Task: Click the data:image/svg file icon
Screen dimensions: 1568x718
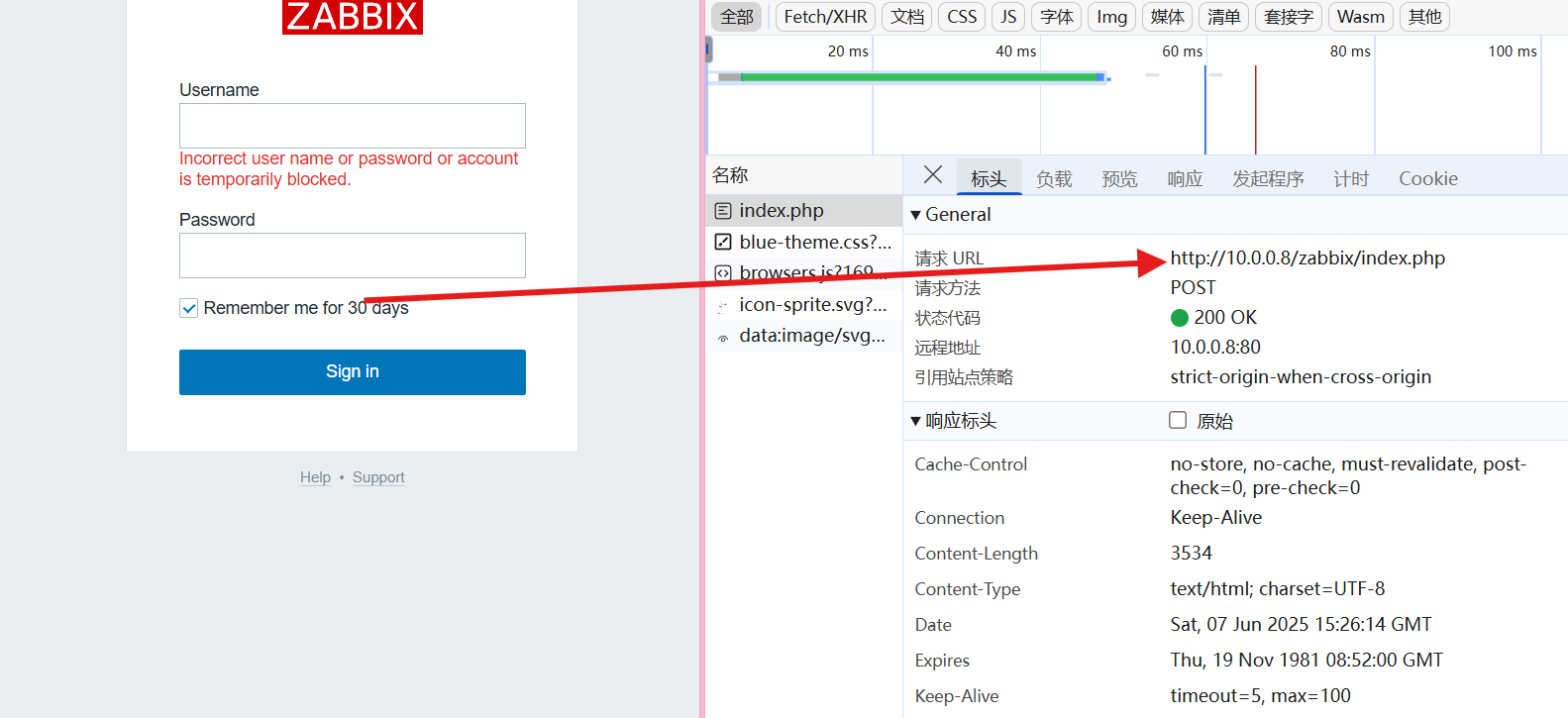Action: [x=723, y=337]
